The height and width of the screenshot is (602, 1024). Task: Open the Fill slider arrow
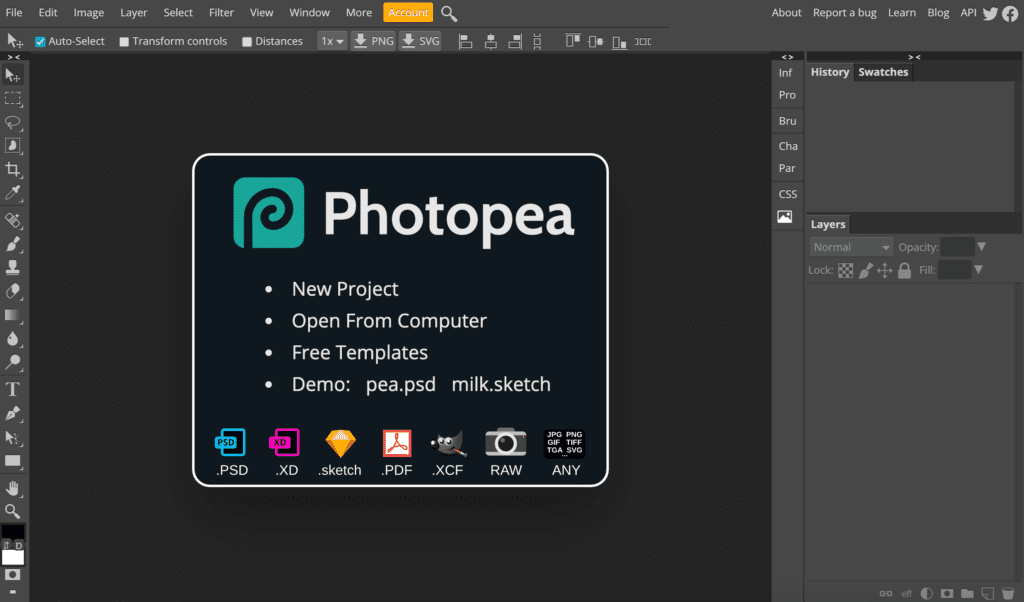(978, 270)
